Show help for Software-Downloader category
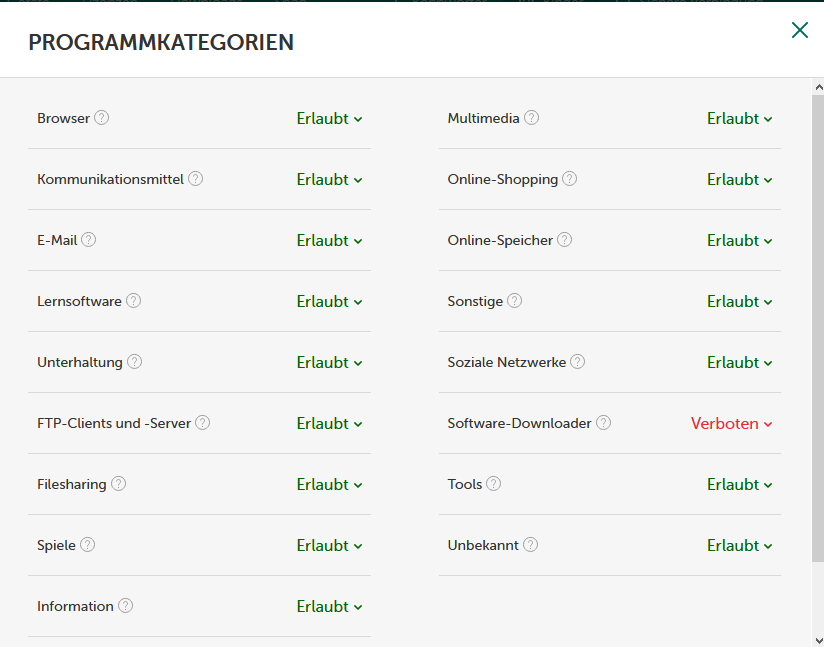This screenshot has width=824, height=647. [x=603, y=423]
